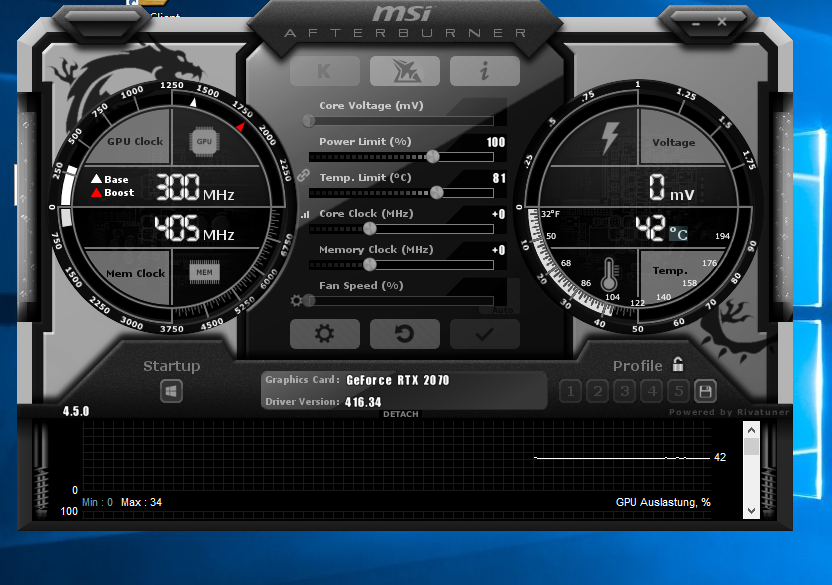The width and height of the screenshot is (832, 585).
Task: Click graph scrollbar up arrow
Action: (x=751, y=430)
